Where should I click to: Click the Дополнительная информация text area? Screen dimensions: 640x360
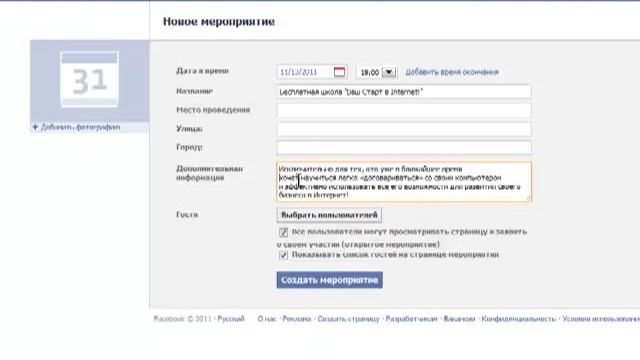[x=404, y=182]
